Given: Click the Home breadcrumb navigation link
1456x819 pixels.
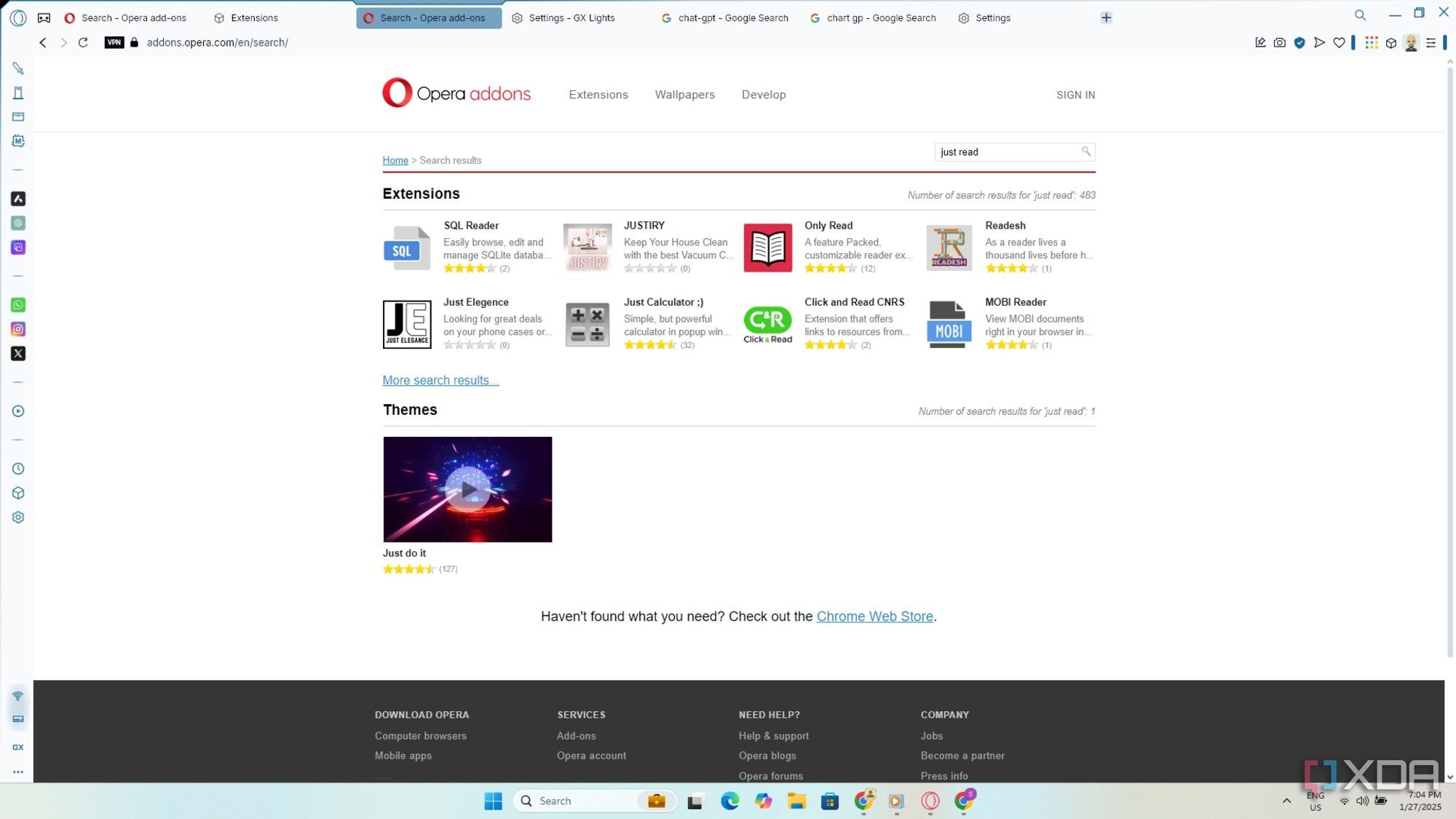Looking at the screenshot, I should [x=395, y=160].
